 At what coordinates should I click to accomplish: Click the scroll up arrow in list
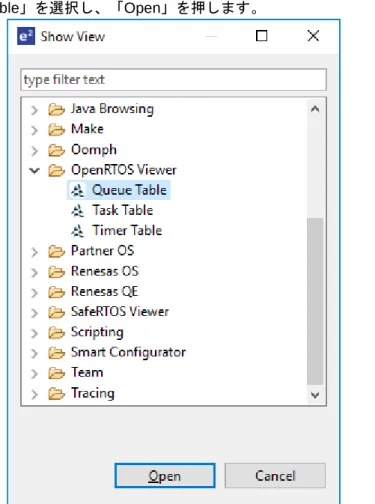315,109
